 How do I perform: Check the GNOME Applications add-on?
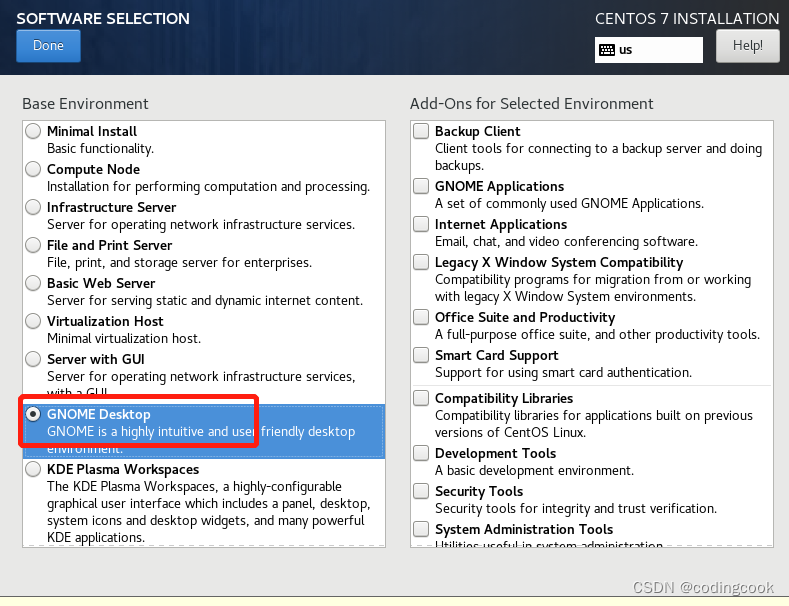(421, 186)
